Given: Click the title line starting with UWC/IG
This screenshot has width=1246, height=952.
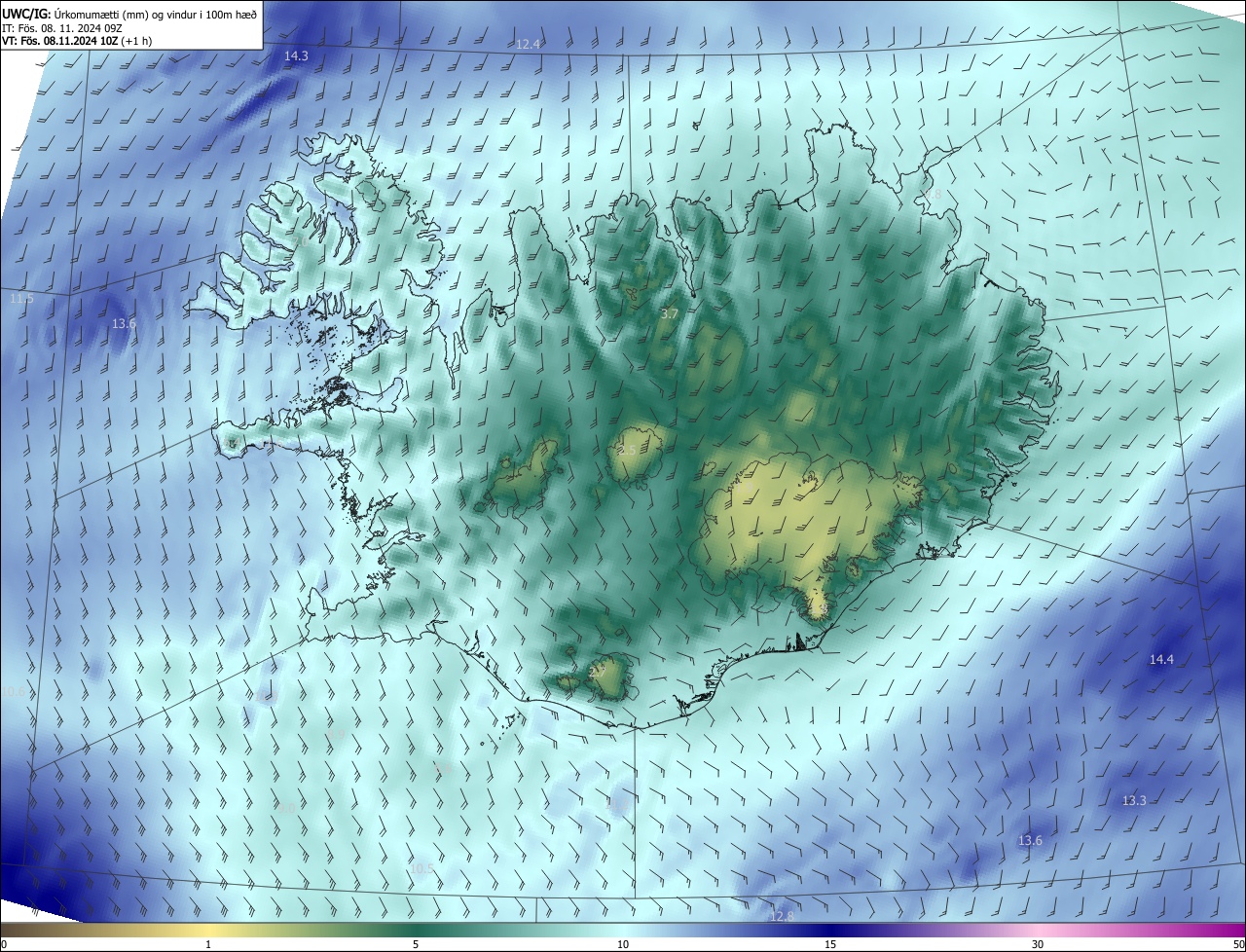Looking at the screenshot, I should tap(129, 14).
